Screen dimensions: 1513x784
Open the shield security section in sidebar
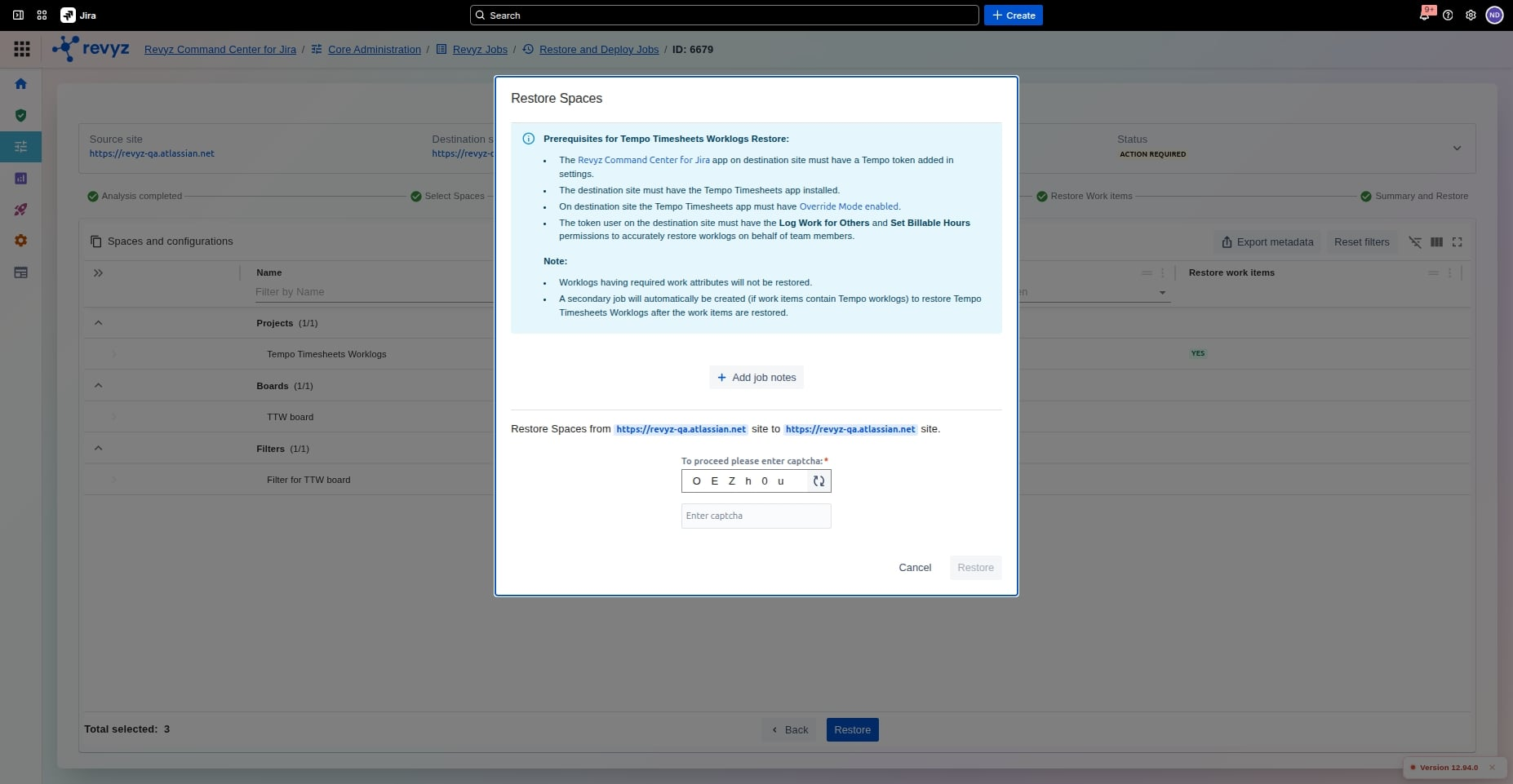pyautogui.click(x=21, y=116)
